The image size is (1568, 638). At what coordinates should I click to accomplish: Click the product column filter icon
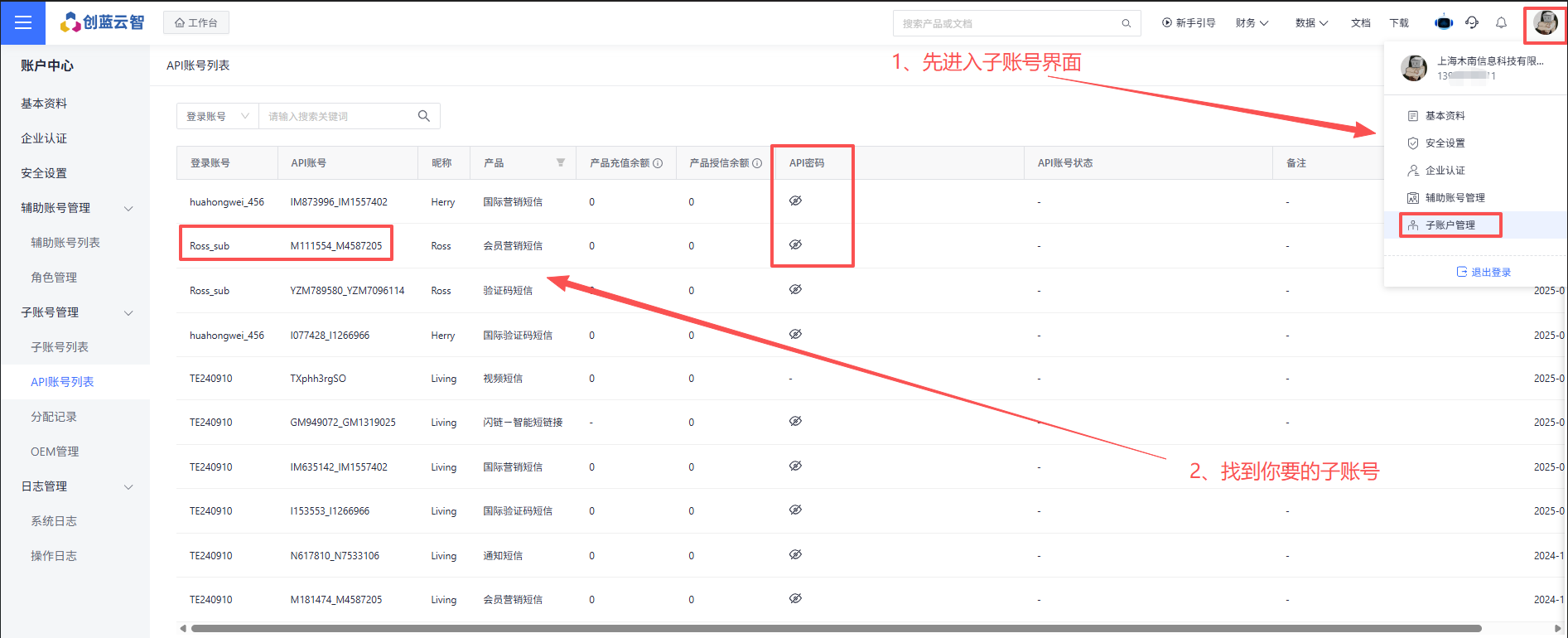(561, 163)
